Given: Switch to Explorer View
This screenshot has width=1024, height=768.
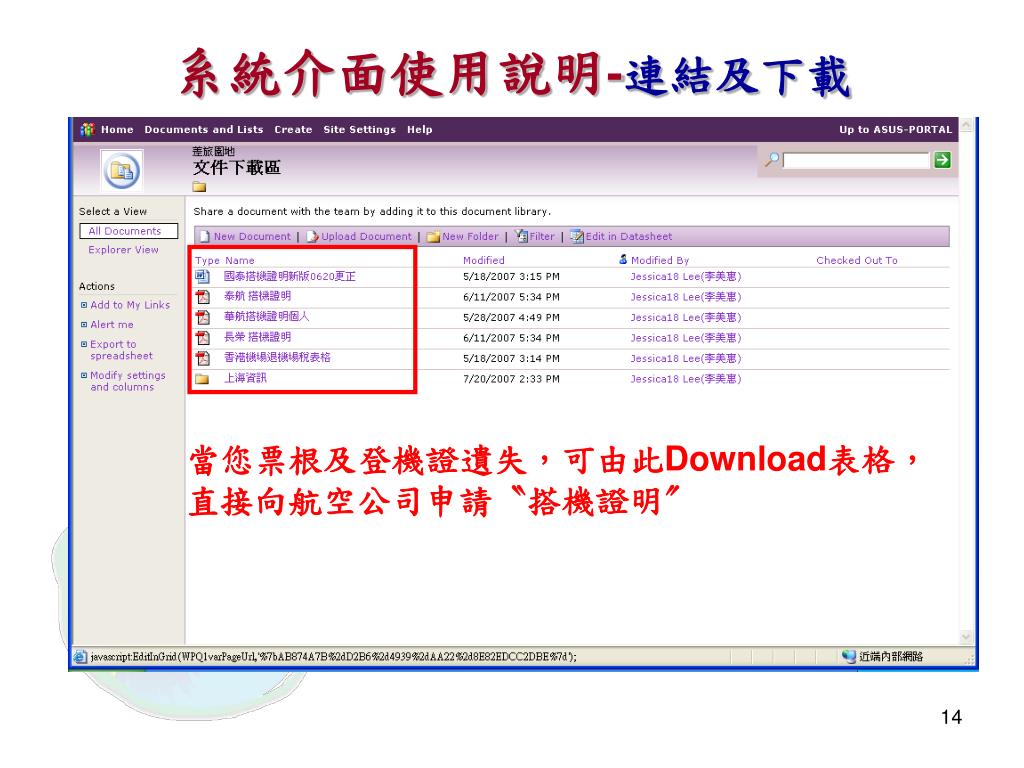Looking at the screenshot, I should [x=123, y=250].
